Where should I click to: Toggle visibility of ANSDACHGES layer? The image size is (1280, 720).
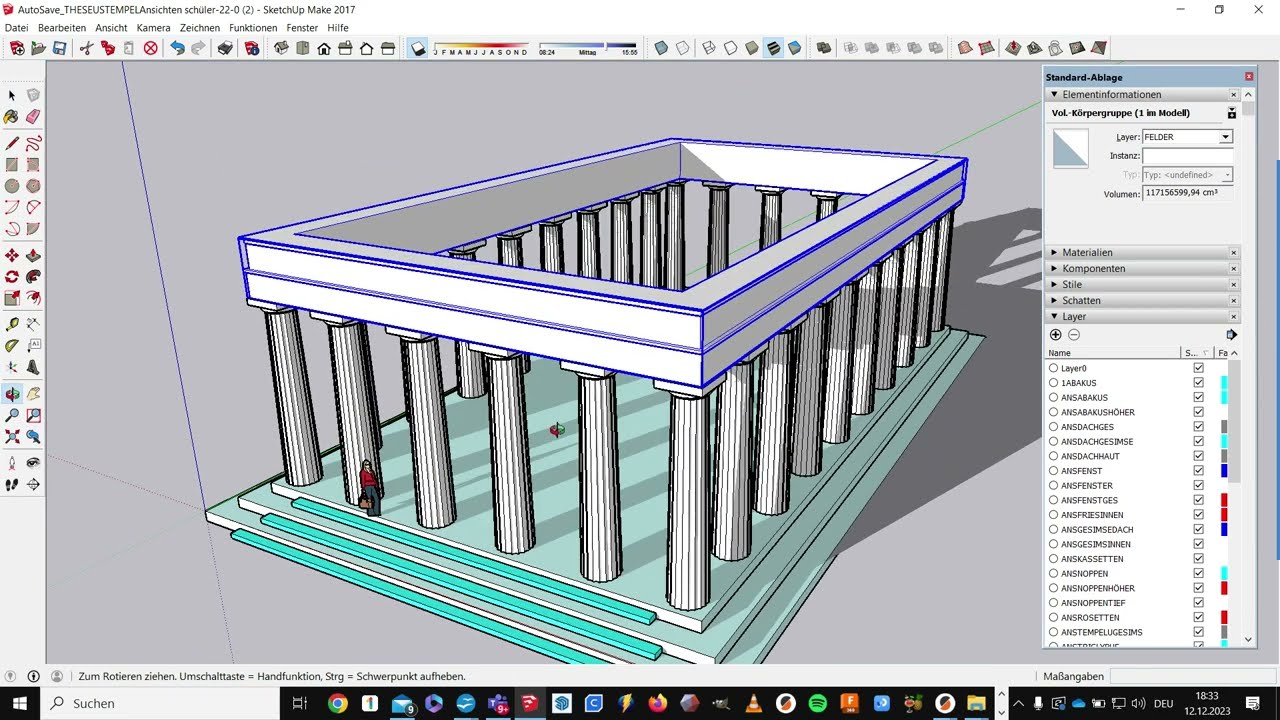pyautogui.click(x=1198, y=427)
